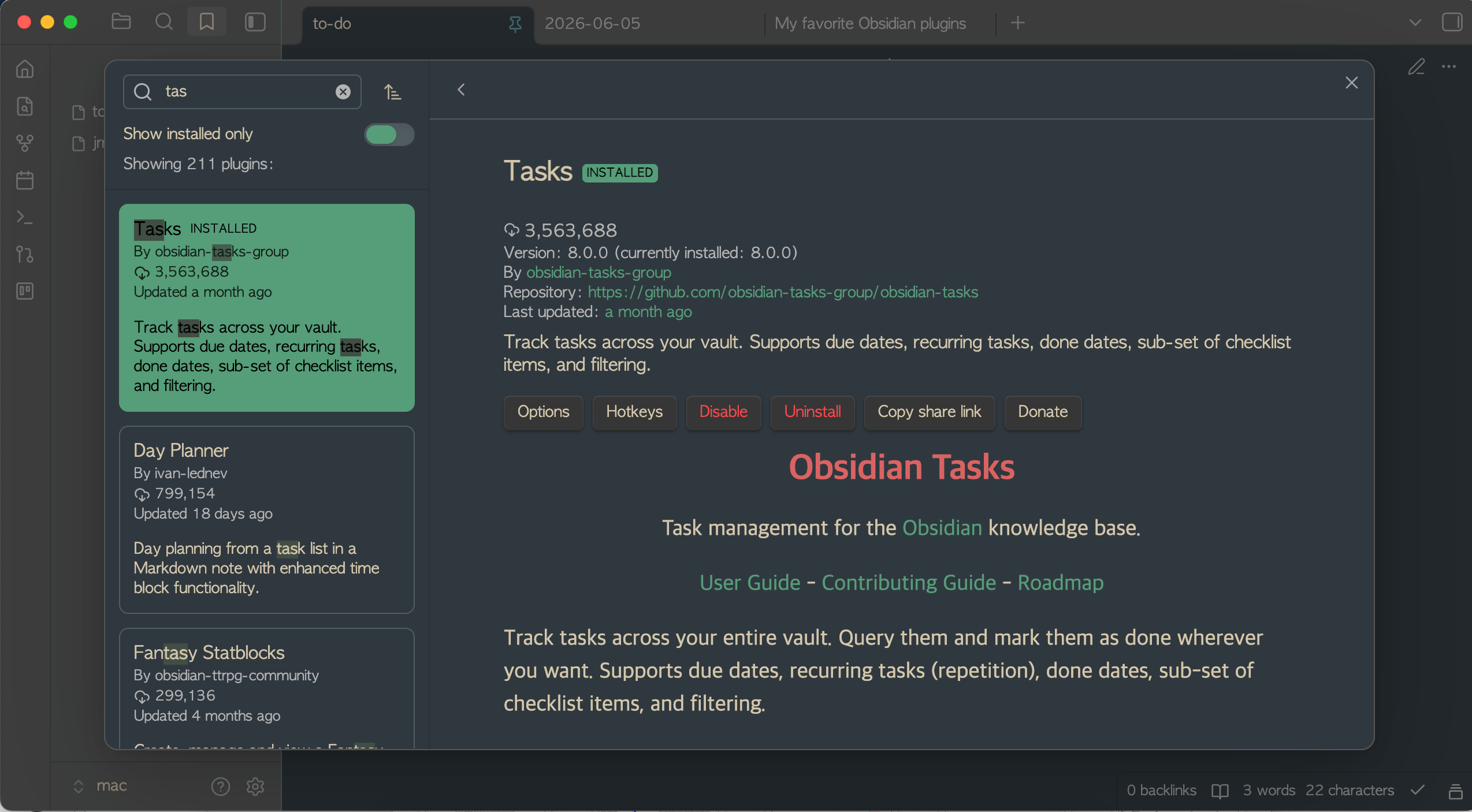1472x812 pixels.
Task: Copy share link for Tasks
Action: (x=929, y=412)
